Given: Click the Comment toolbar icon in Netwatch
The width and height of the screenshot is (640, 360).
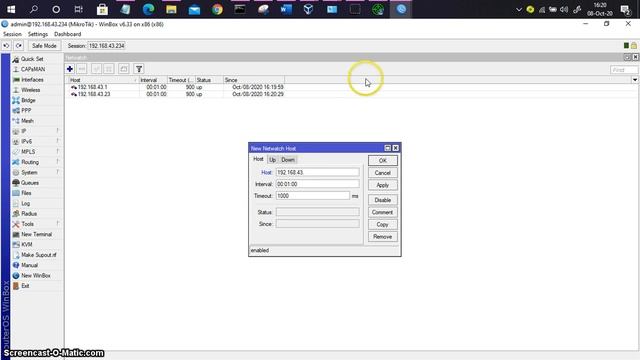Looking at the screenshot, I should 124,69.
